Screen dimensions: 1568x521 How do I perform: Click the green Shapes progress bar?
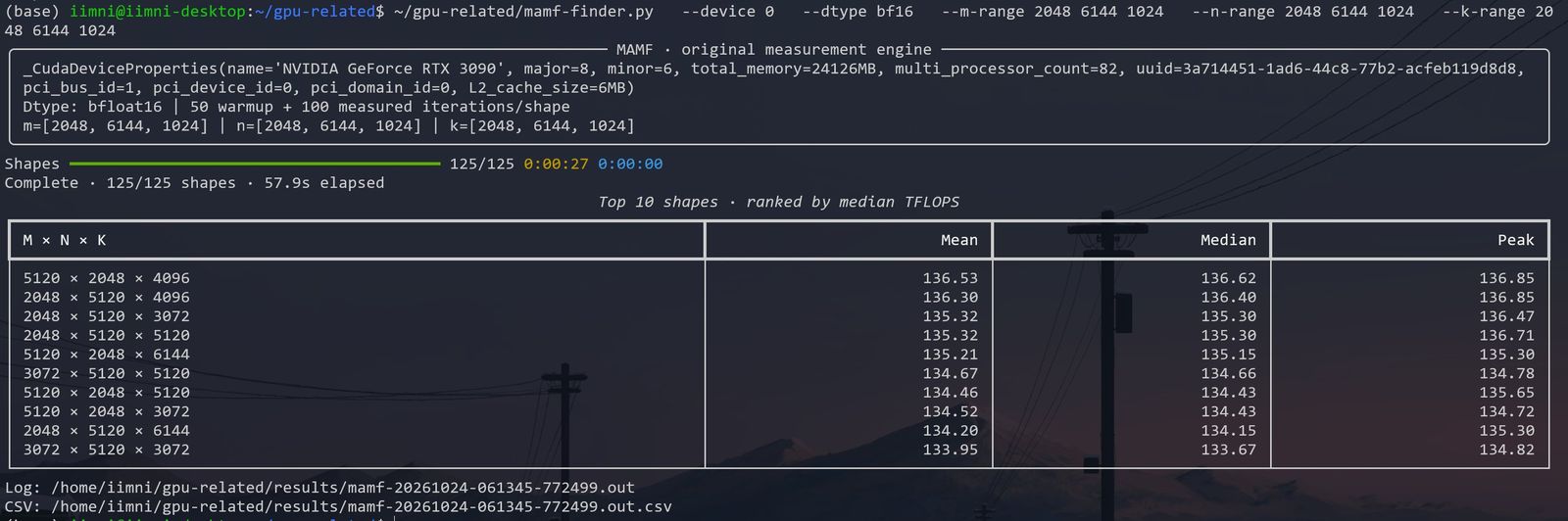(x=255, y=164)
